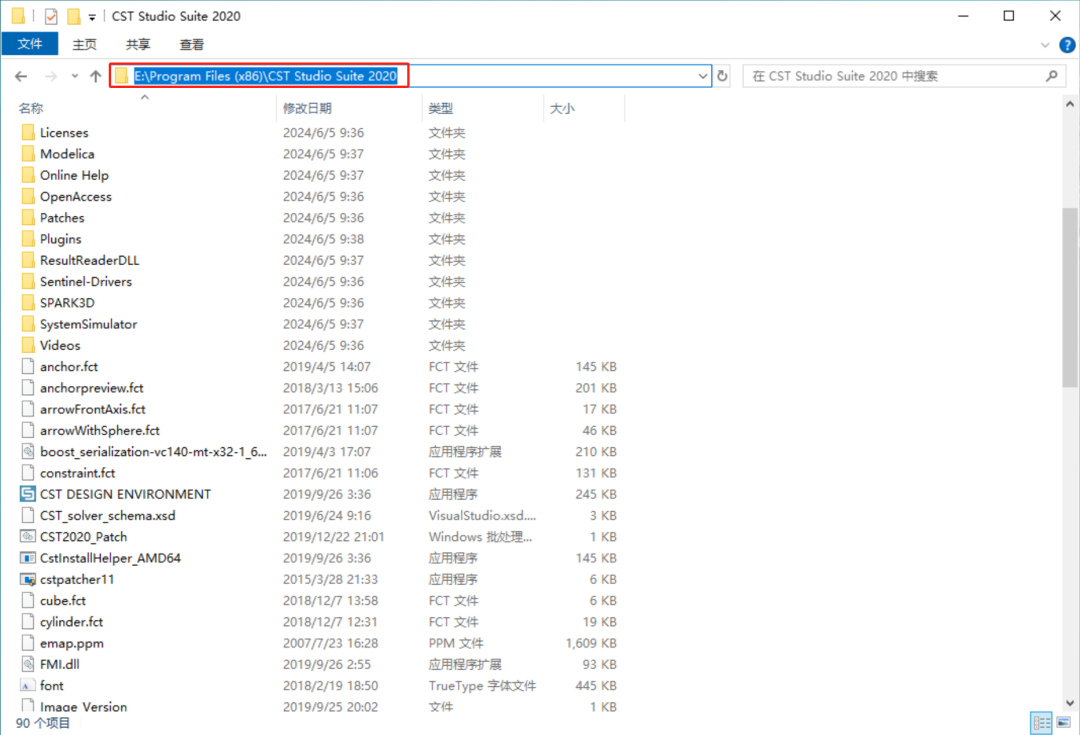
Task: Click the New Folder icon in title bar
Action: (x=73, y=16)
